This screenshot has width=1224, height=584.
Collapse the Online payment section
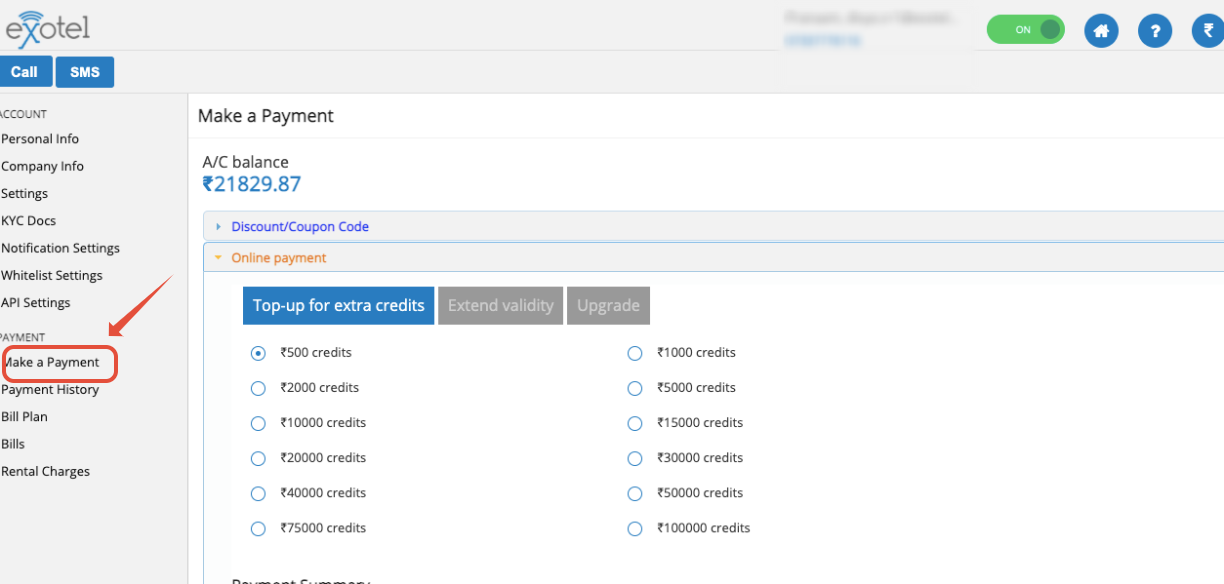[713, 258]
